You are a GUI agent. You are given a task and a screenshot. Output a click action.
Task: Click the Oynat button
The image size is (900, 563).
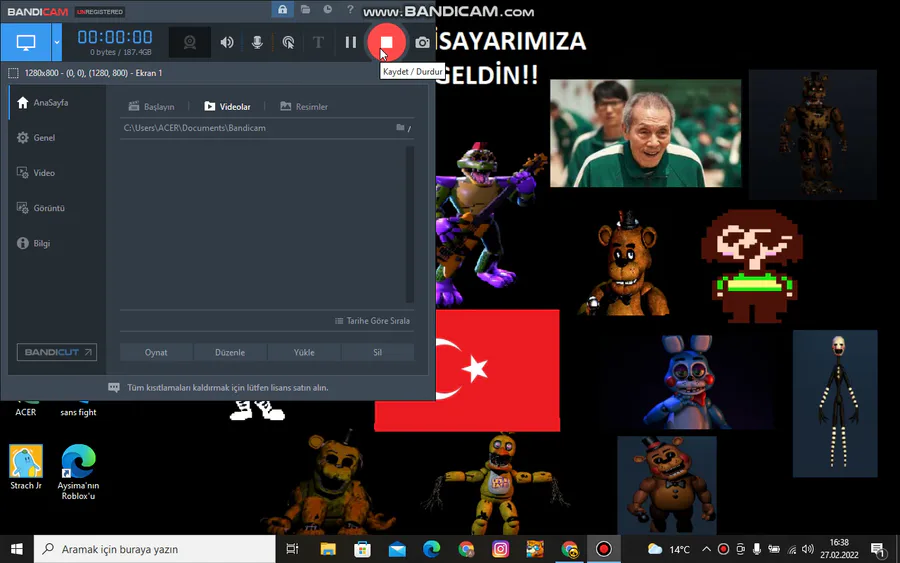pyautogui.click(x=156, y=352)
